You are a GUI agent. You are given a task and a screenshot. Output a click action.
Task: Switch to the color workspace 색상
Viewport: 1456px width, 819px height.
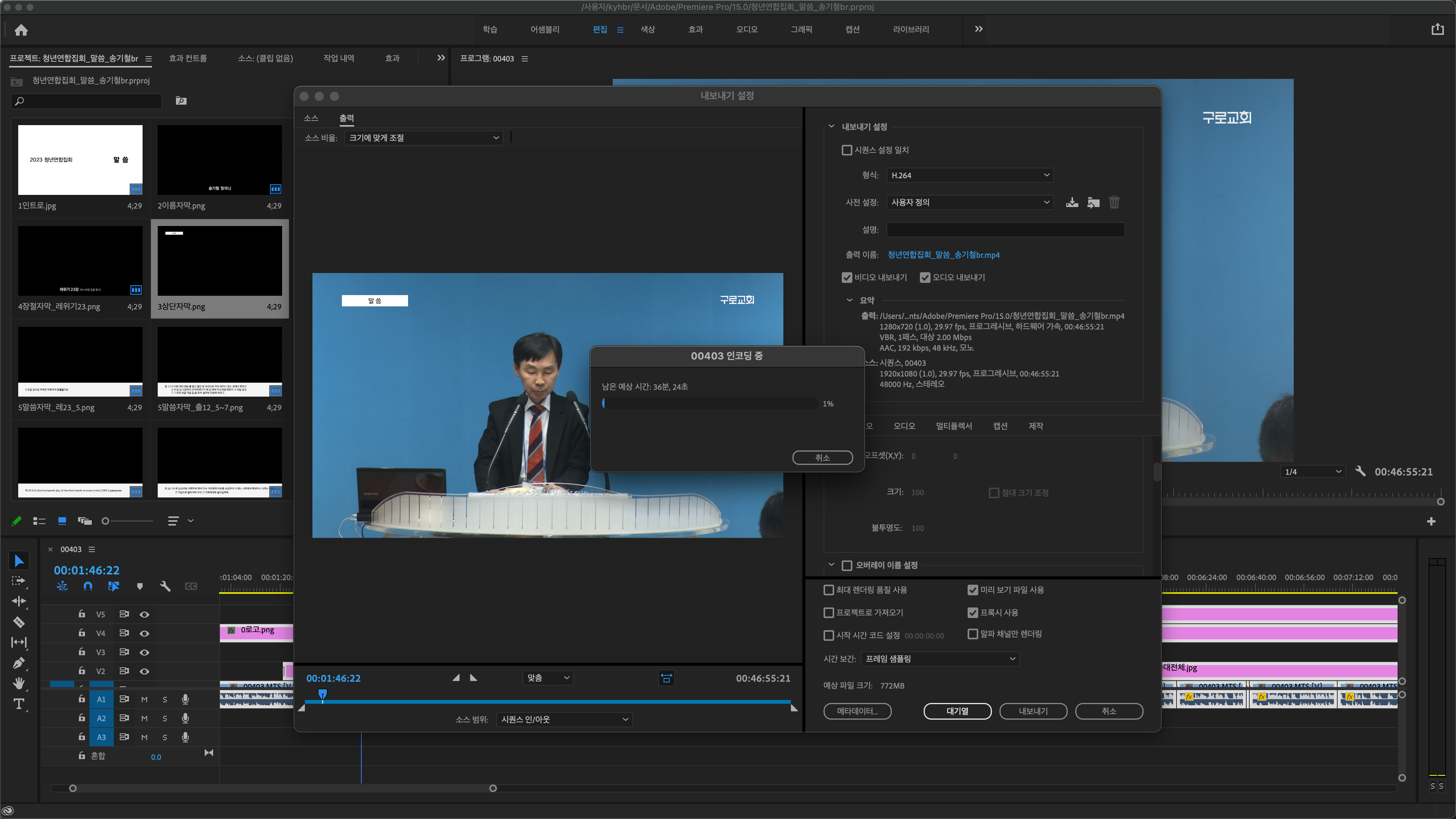pos(648,30)
